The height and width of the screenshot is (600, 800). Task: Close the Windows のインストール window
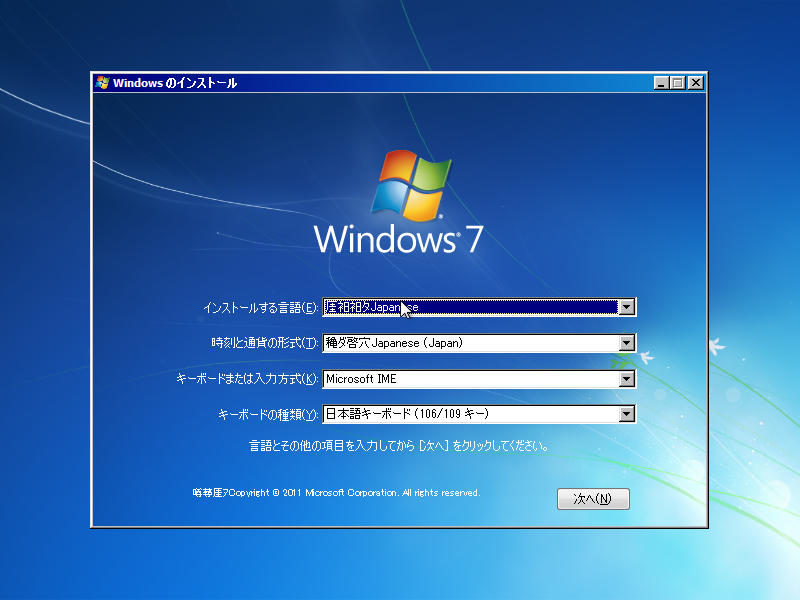pyautogui.click(x=695, y=83)
